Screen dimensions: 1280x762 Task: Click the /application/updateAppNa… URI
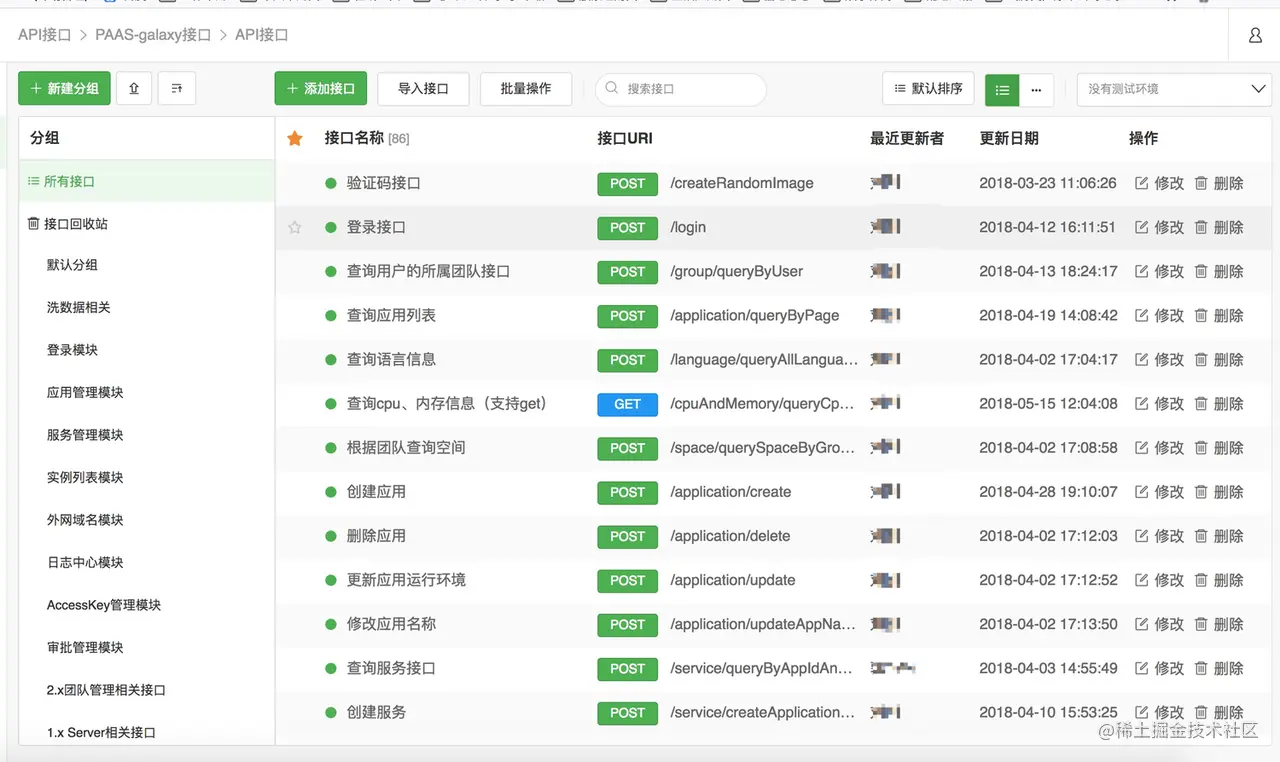763,624
